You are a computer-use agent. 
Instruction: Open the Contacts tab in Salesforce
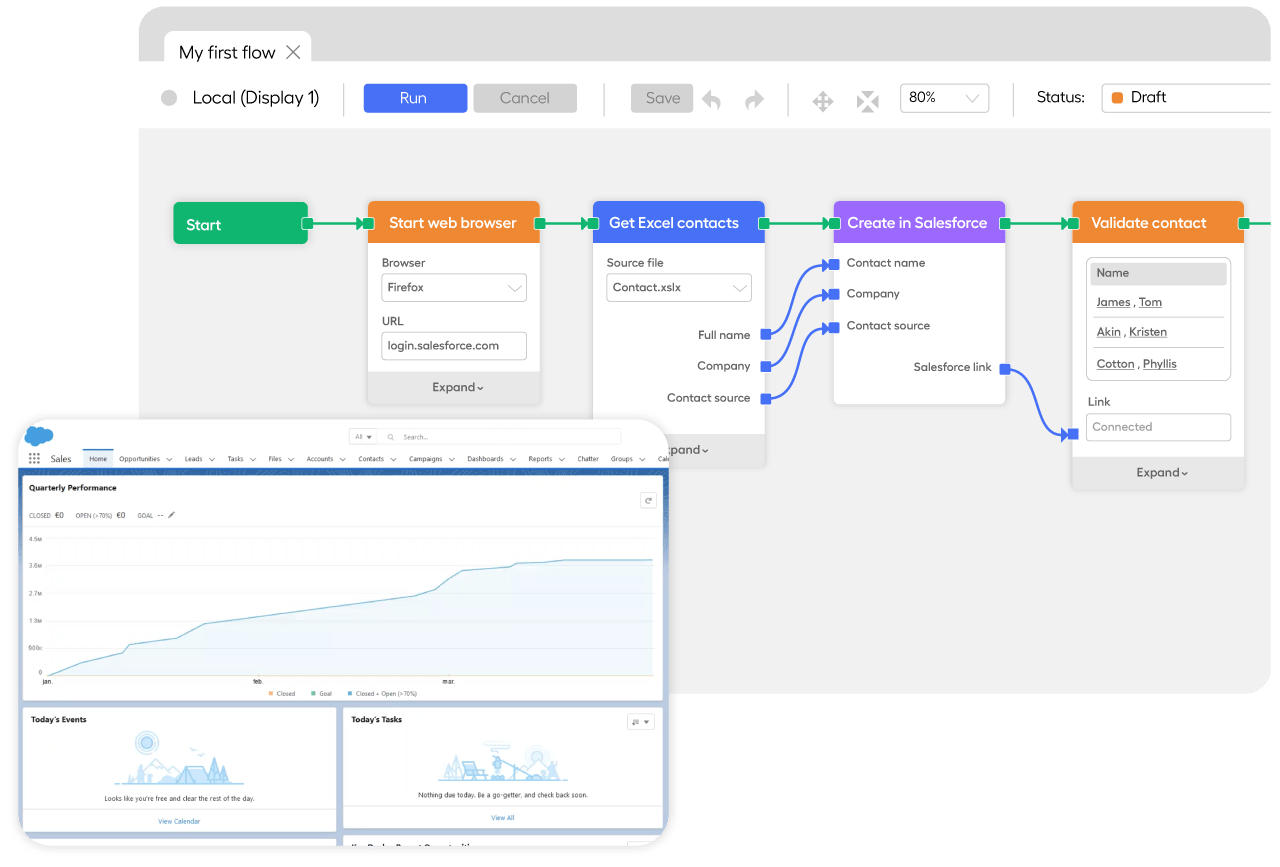(x=371, y=459)
